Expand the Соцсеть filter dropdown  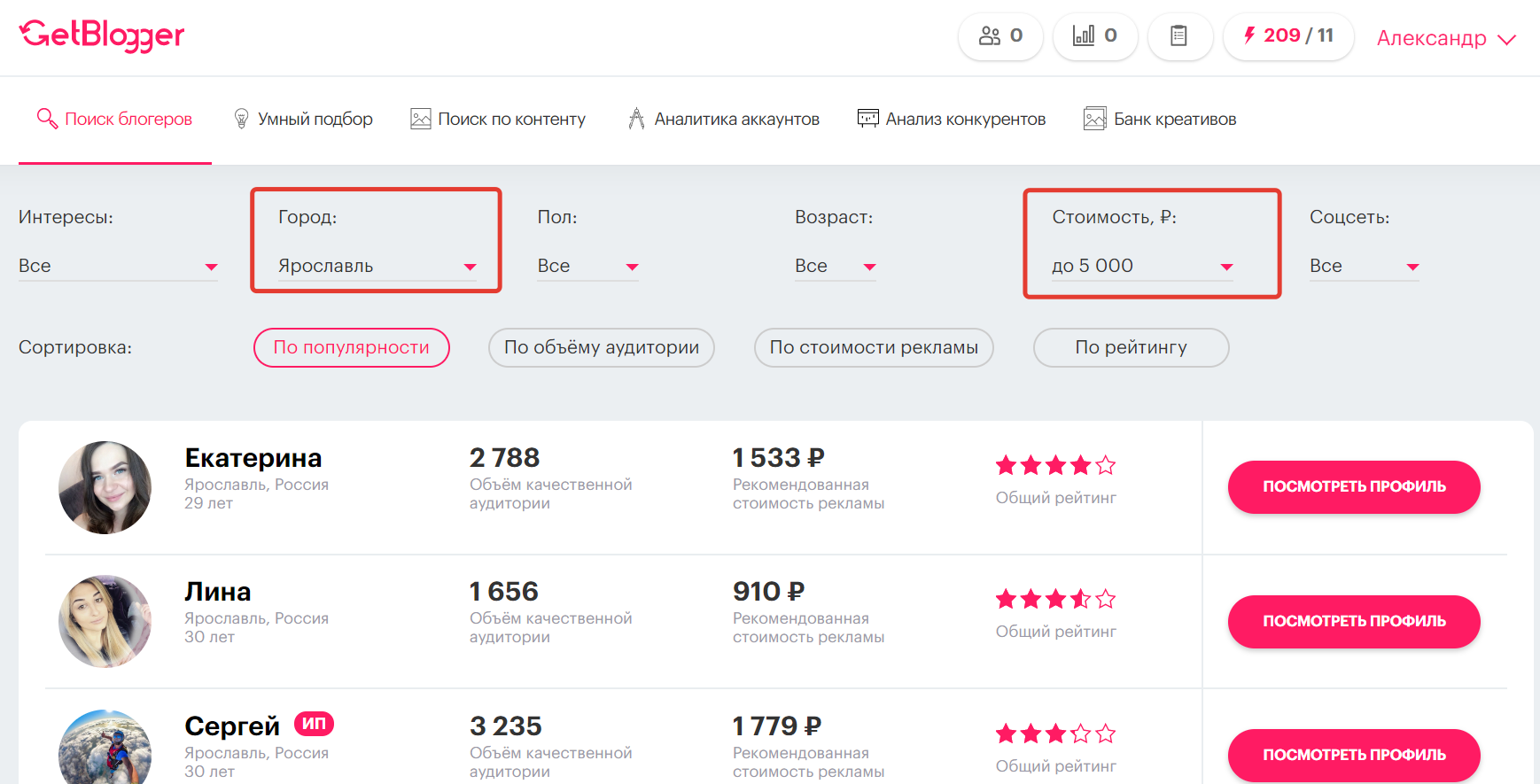pos(1365,266)
